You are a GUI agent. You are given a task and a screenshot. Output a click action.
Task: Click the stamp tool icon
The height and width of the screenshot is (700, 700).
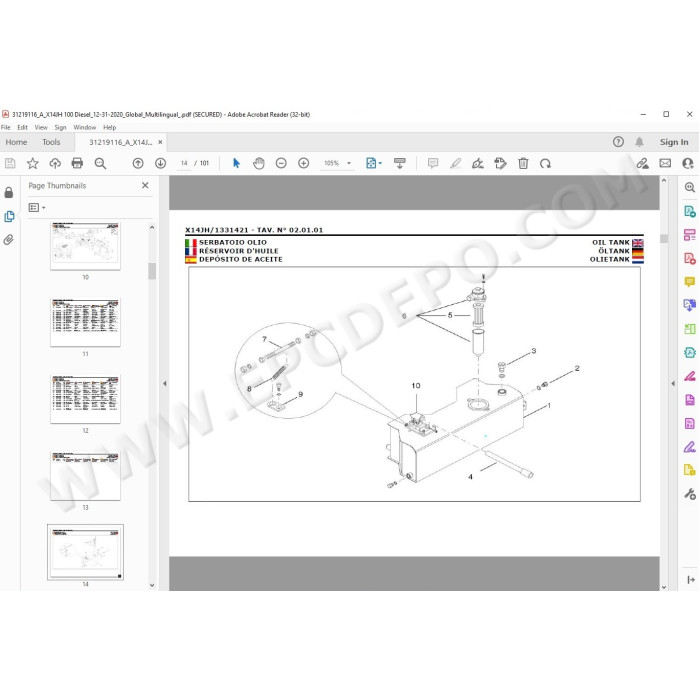(500, 163)
